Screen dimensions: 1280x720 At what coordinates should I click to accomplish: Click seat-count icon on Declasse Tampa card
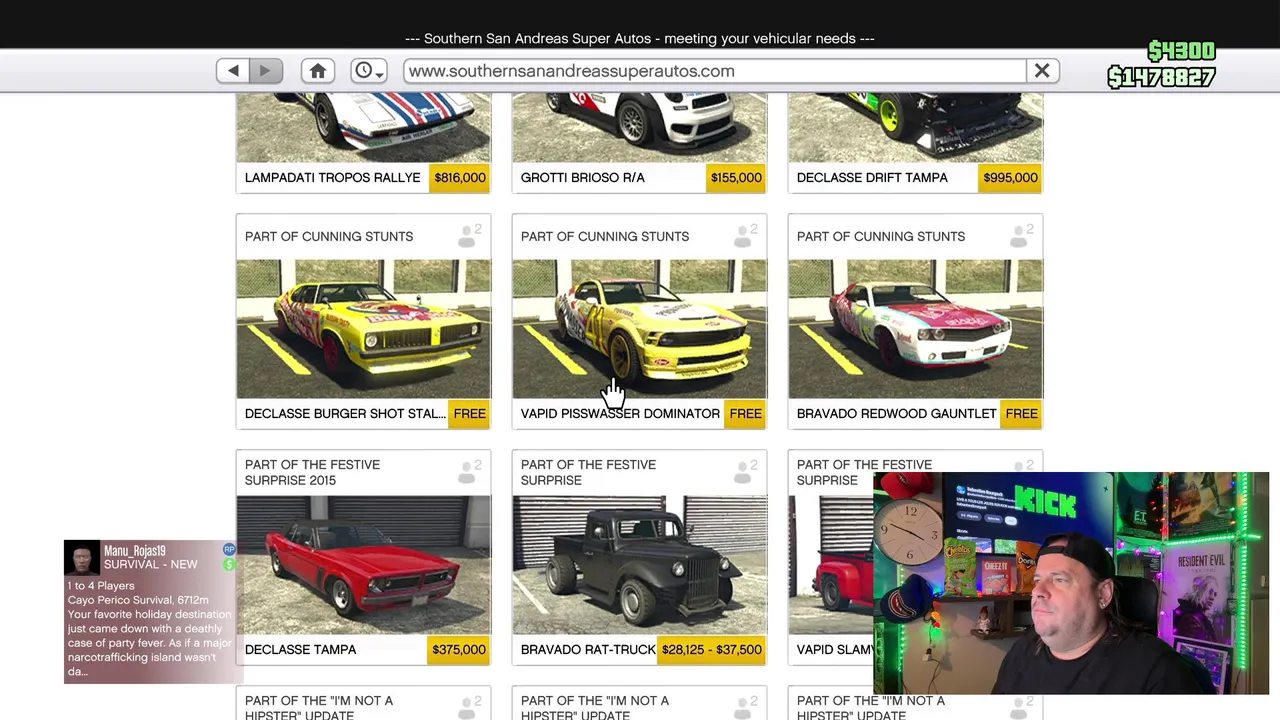469,472
